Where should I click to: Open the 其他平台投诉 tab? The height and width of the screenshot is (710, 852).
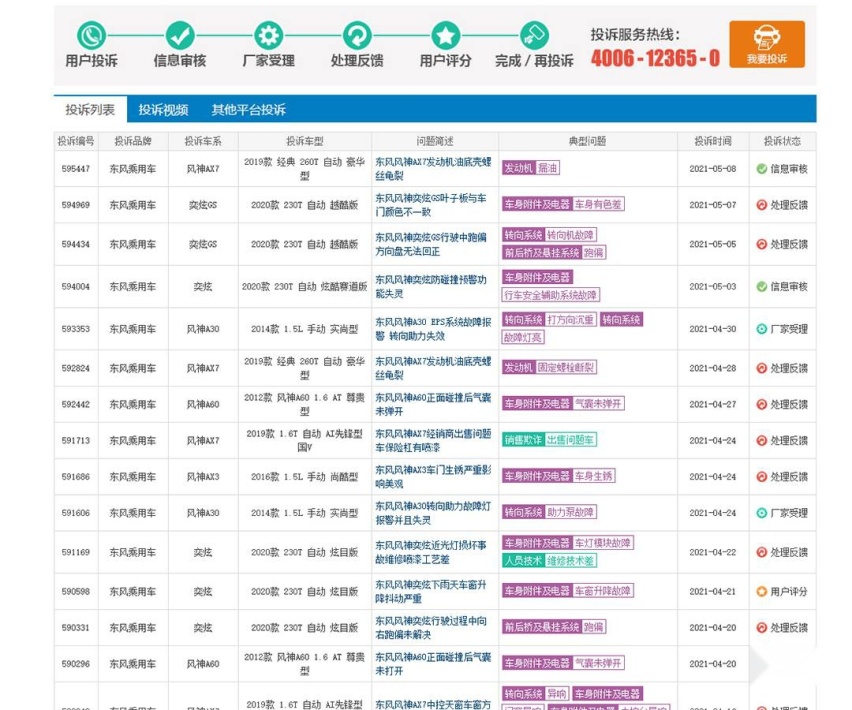click(x=248, y=110)
